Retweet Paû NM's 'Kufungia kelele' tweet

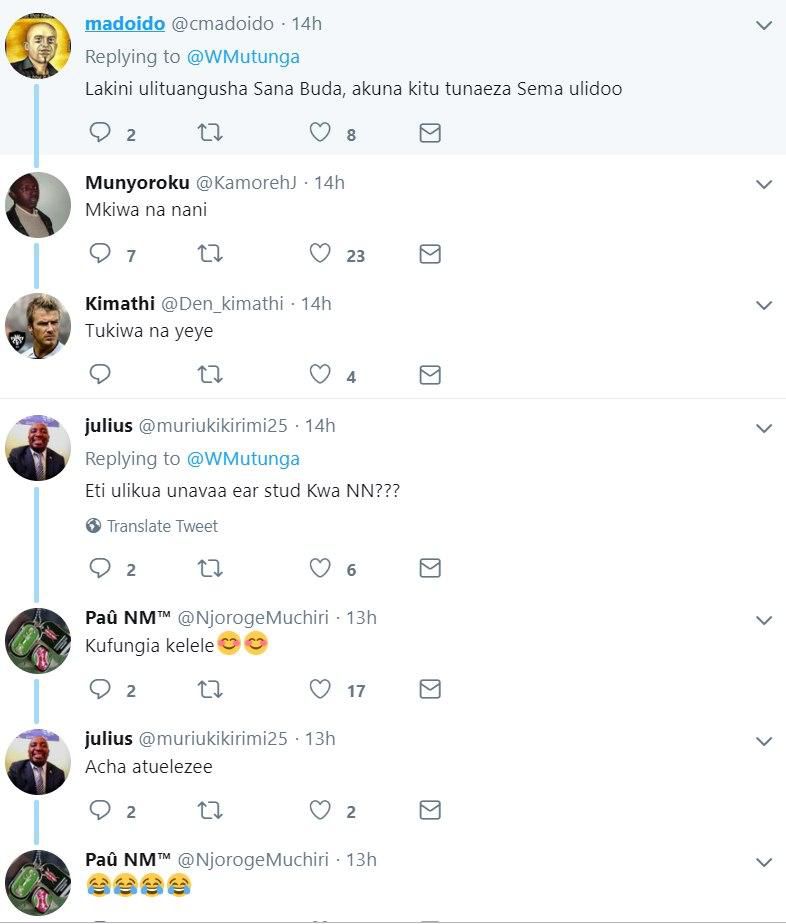click(210, 689)
